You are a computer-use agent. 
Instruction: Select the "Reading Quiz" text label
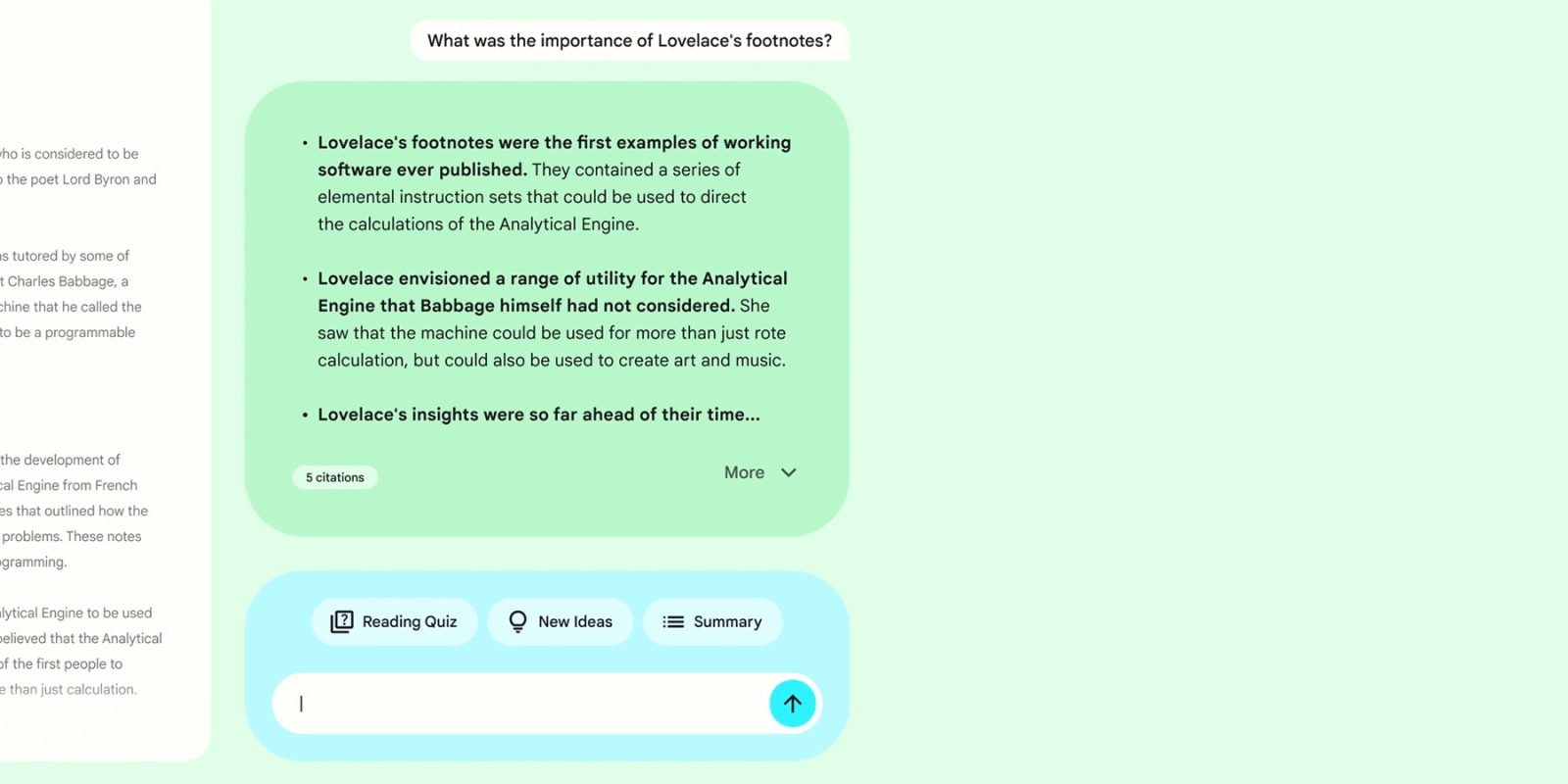tap(410, 621)
